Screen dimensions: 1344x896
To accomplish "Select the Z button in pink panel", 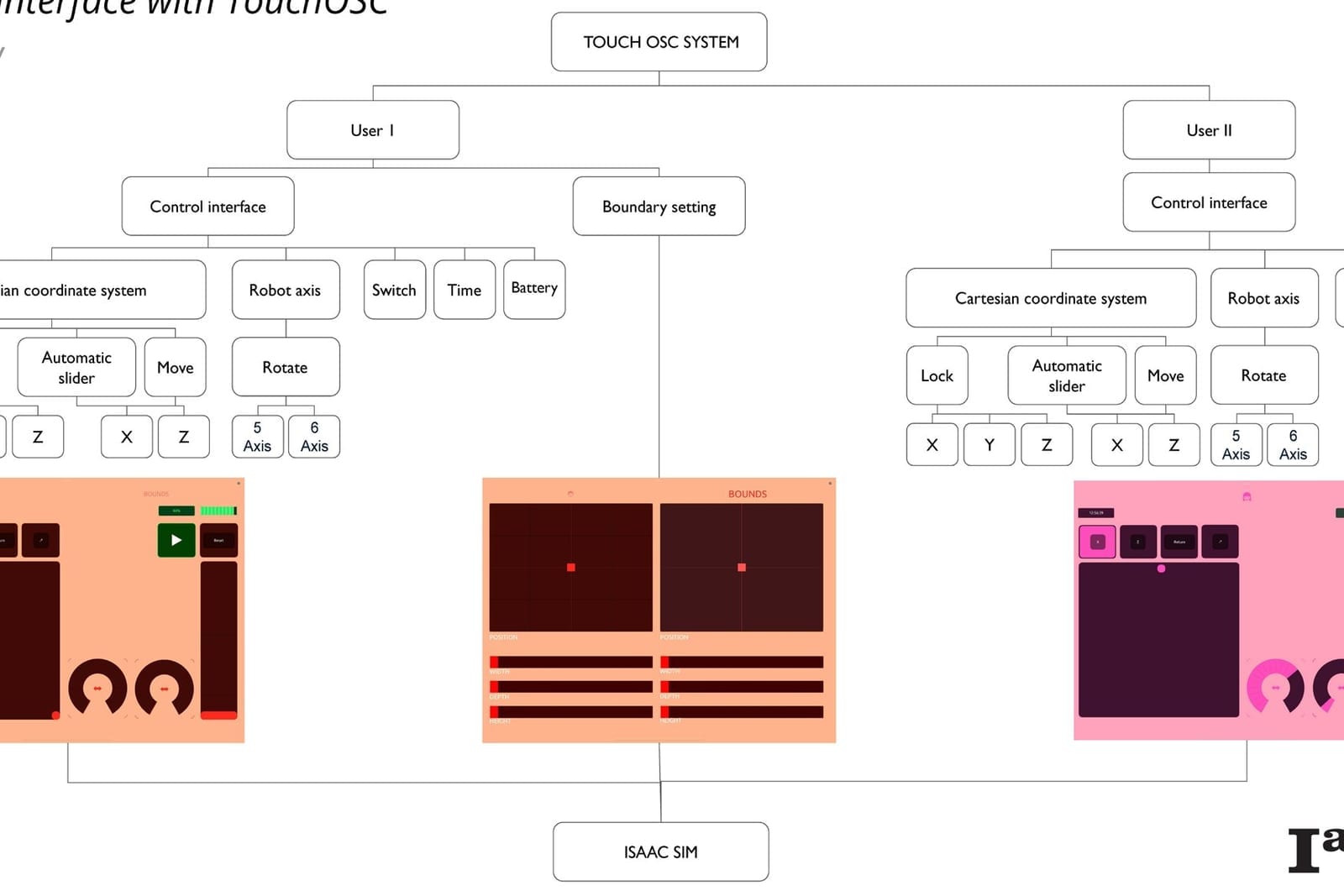I will (x=1138, y=542).
